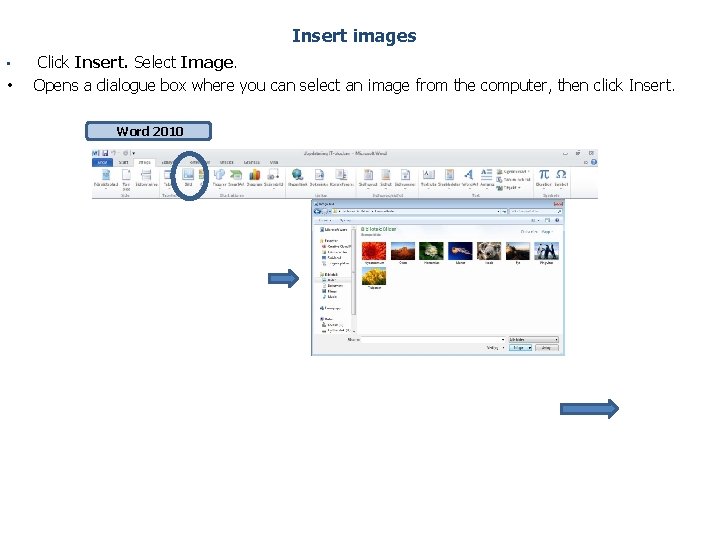Image resolution: width=720 pixels, height=540 pixels.
Task: Click the blue WordArt letter A icon
Action: point(468,174)
